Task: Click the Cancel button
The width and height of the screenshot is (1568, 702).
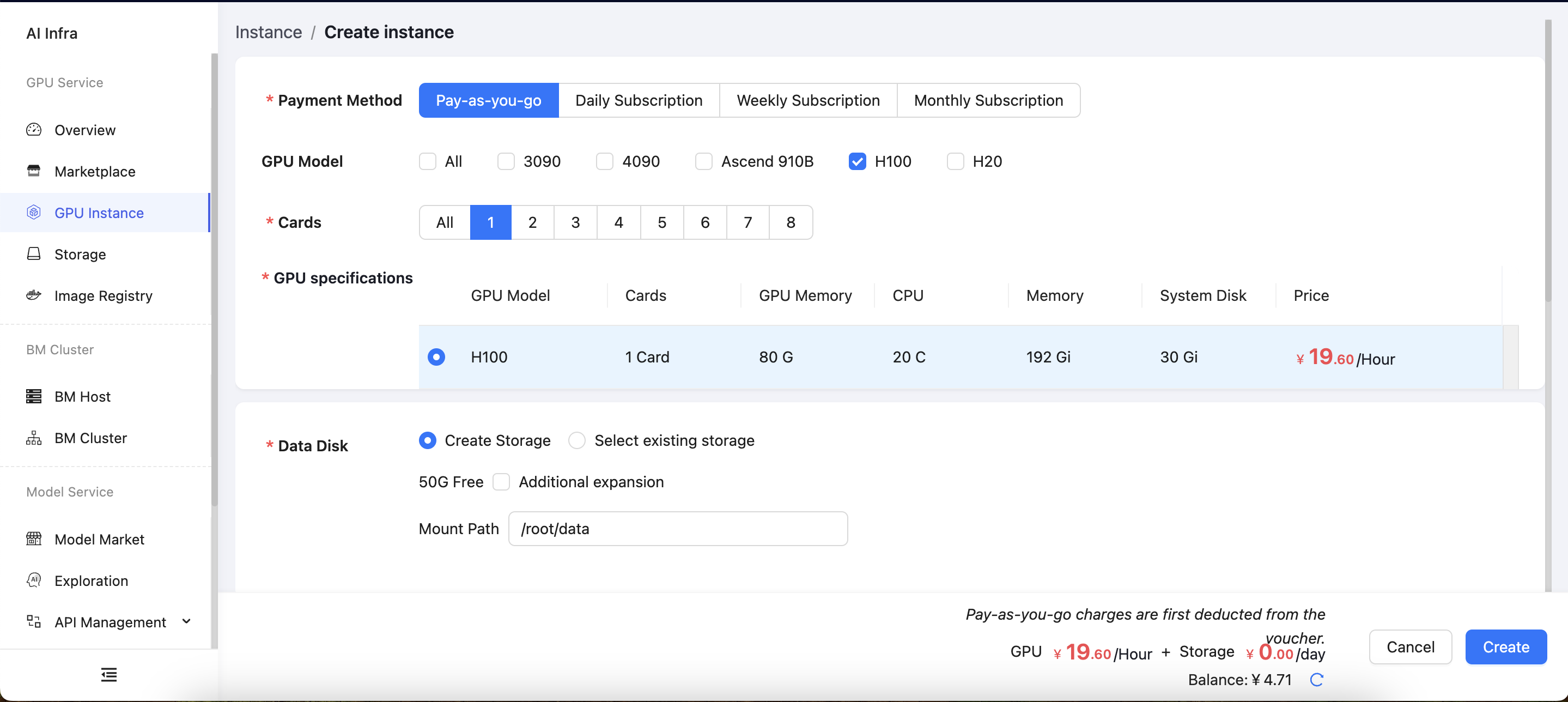Action: point(1411,646)
